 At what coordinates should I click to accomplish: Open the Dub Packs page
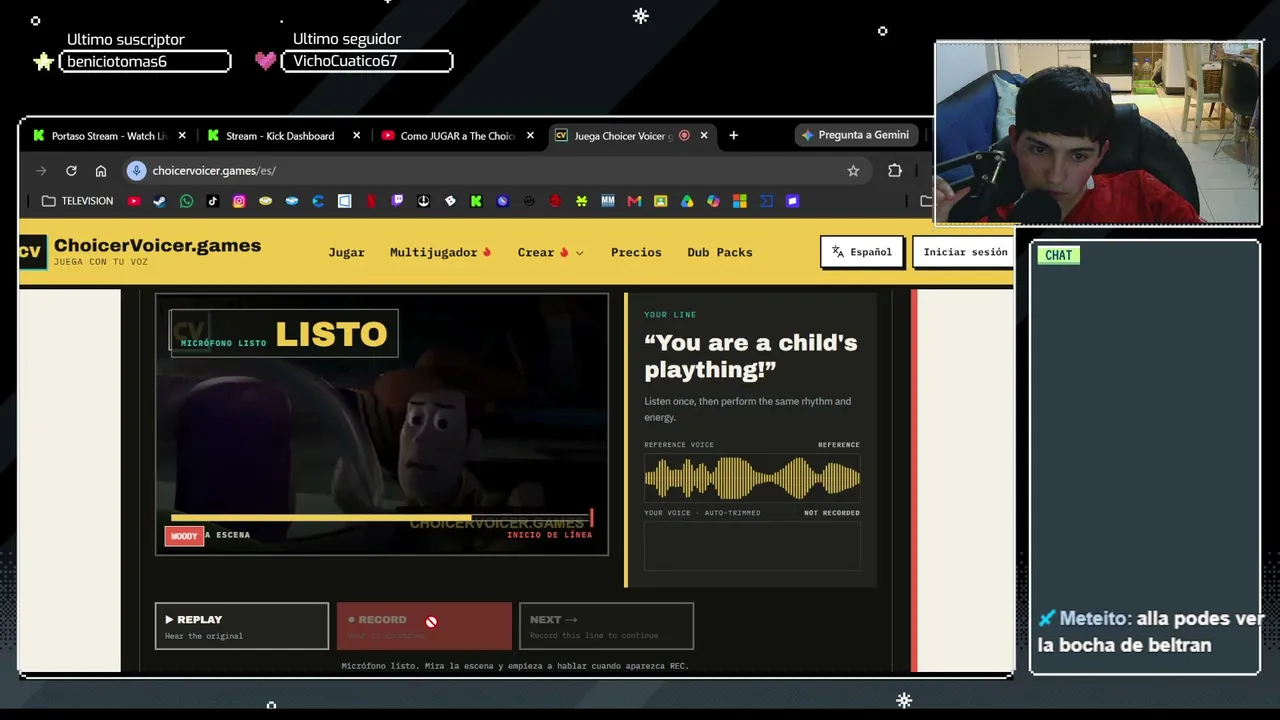[x=720, y=252]
